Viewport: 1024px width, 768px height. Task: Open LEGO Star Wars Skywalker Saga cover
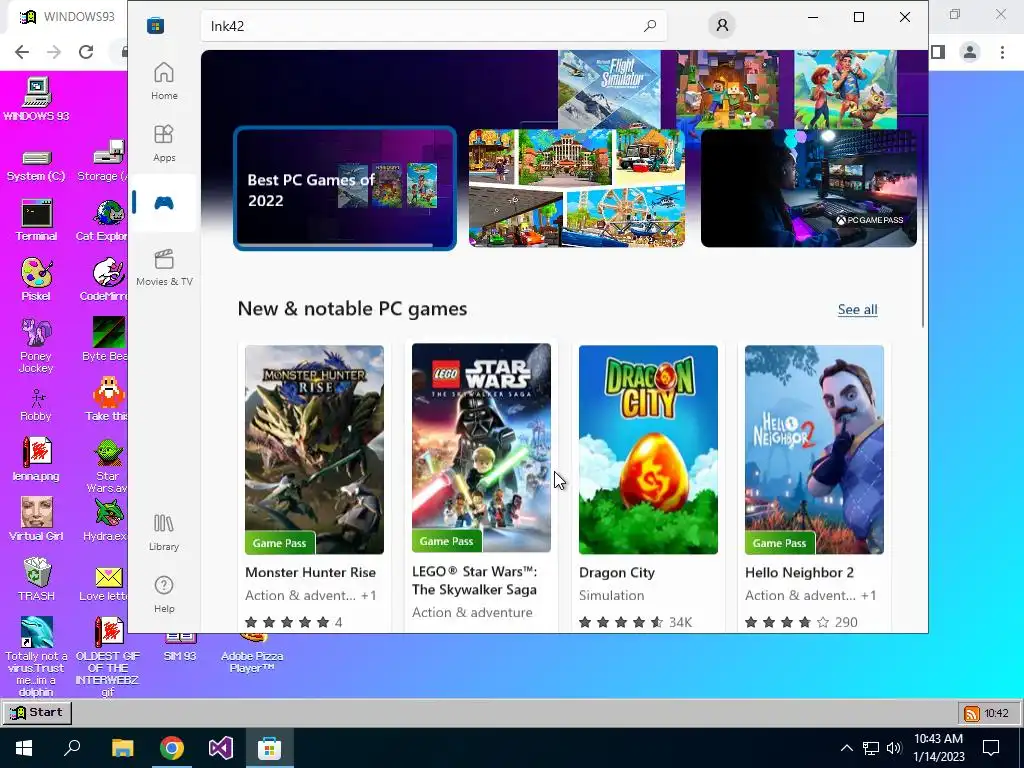[x=481, y=448]
